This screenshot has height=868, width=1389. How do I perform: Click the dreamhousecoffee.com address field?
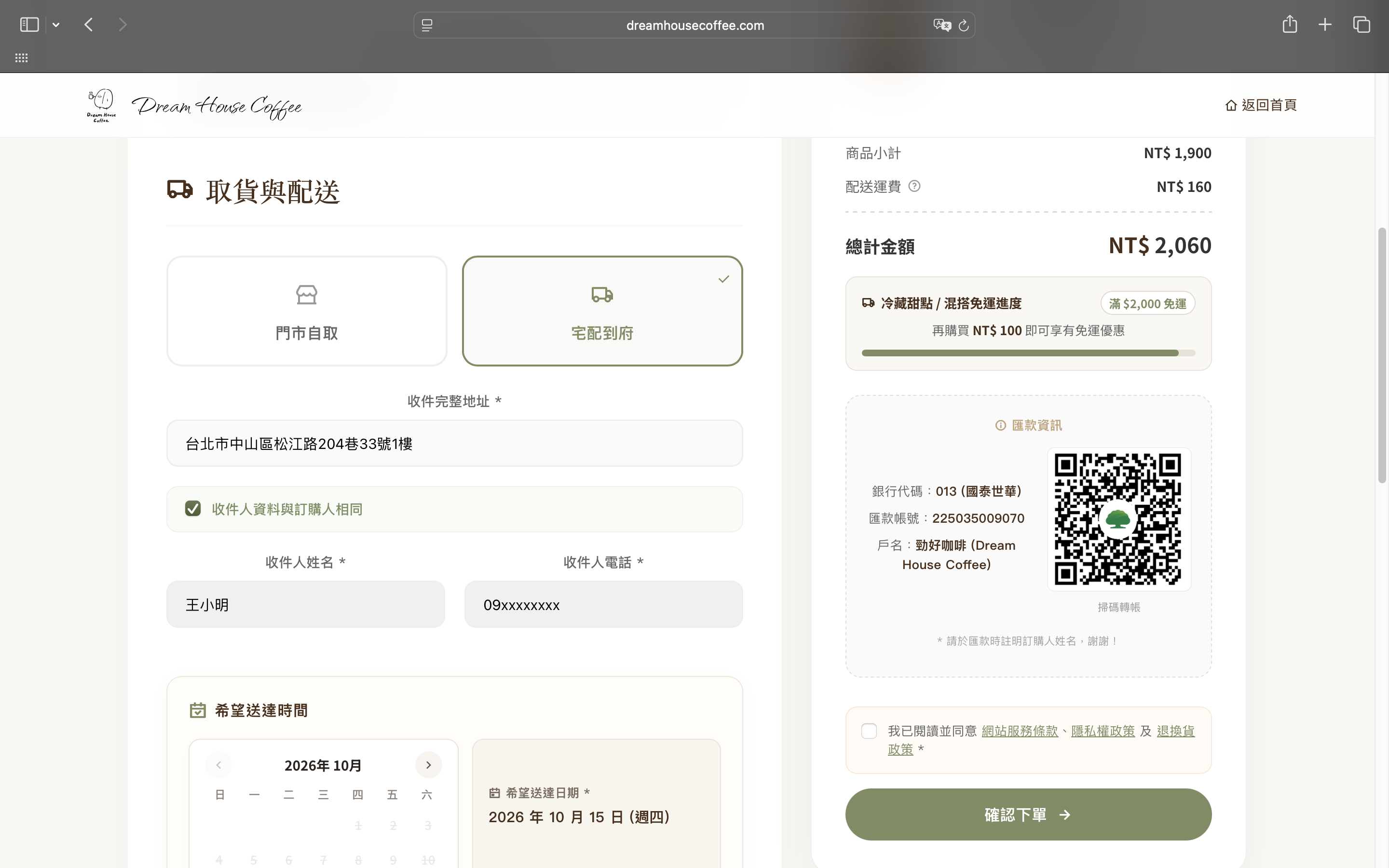point(694,25)
